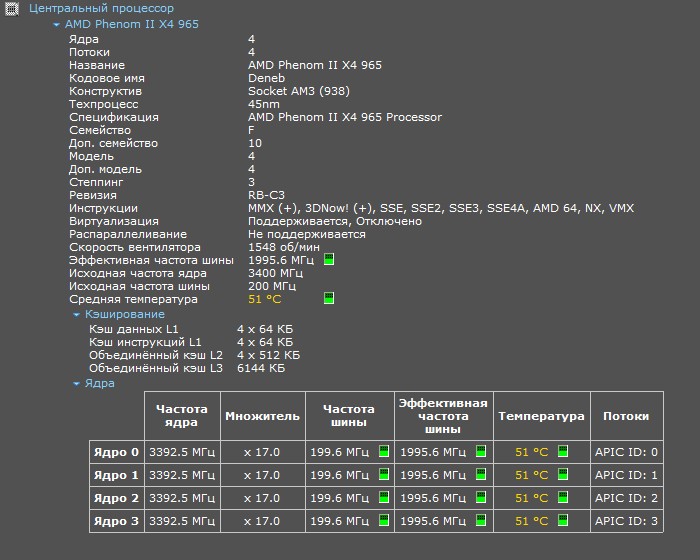This screenshot has height=560, width=700.
Task: Select the Кодовое имя value Deneb
Action: [267, 78]
